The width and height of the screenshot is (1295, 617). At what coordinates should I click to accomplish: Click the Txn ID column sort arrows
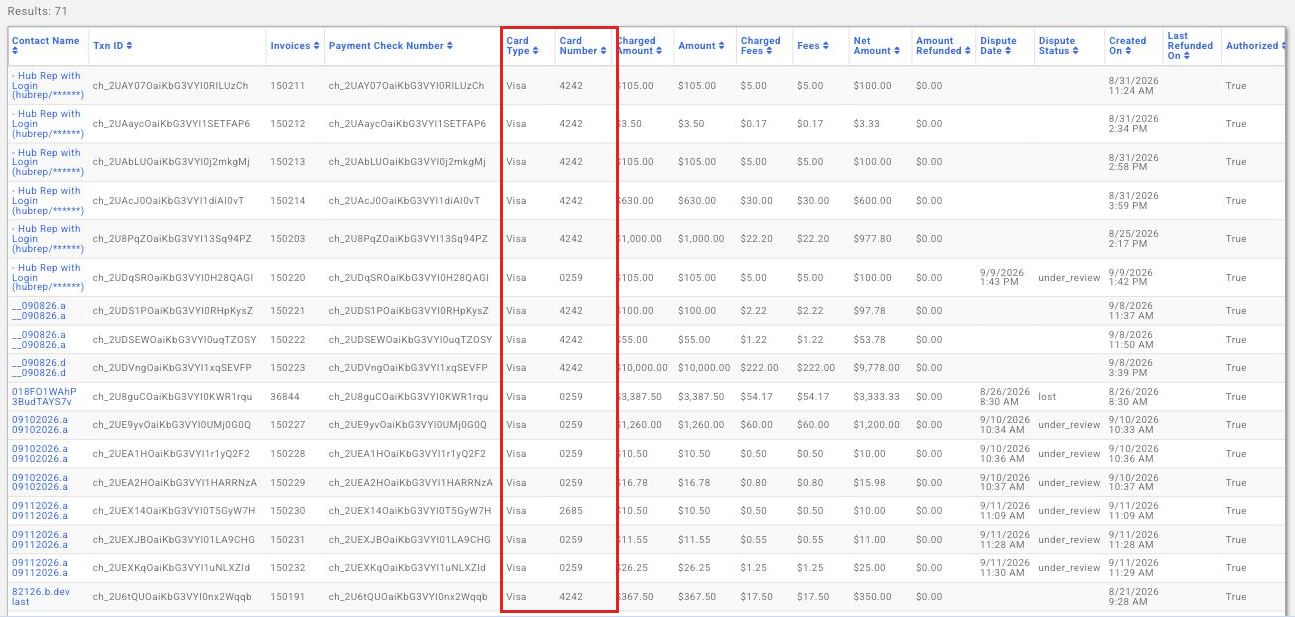[129, 46]
